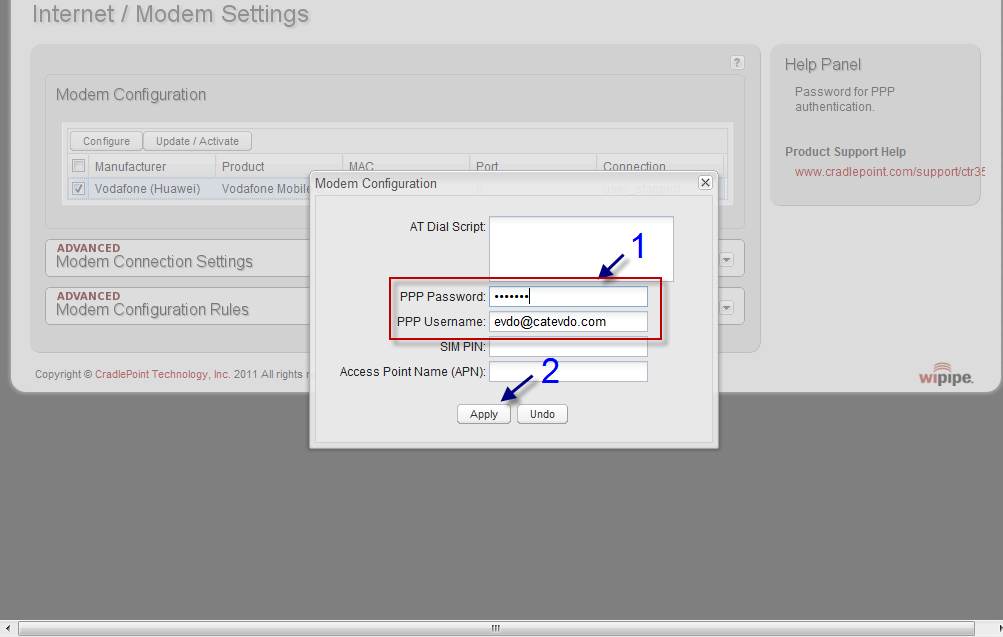Apply the modem configuration
Screen dimensions: 1003x637
pos(484,414)
